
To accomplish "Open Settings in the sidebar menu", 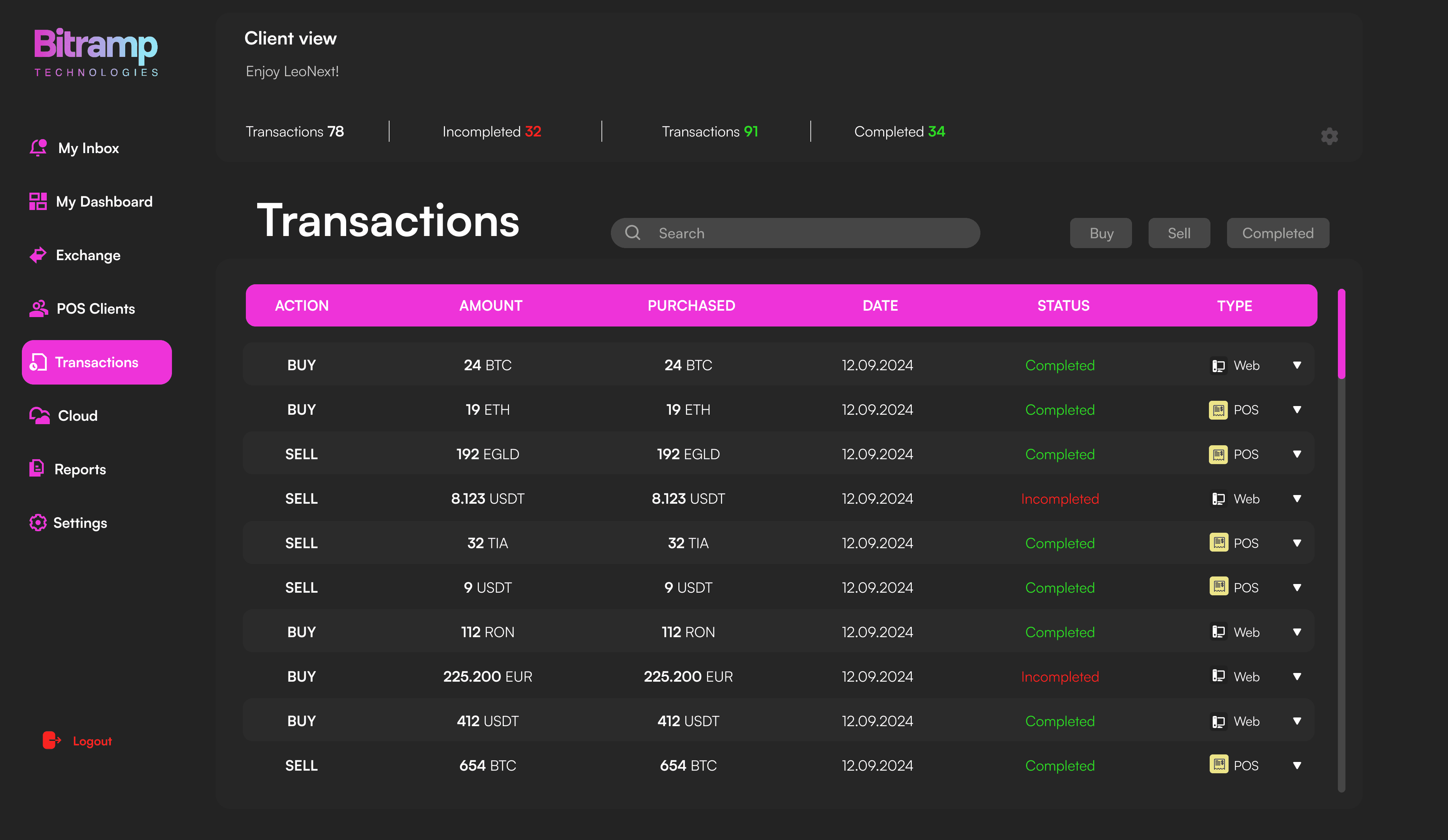I will coord(80,523).
